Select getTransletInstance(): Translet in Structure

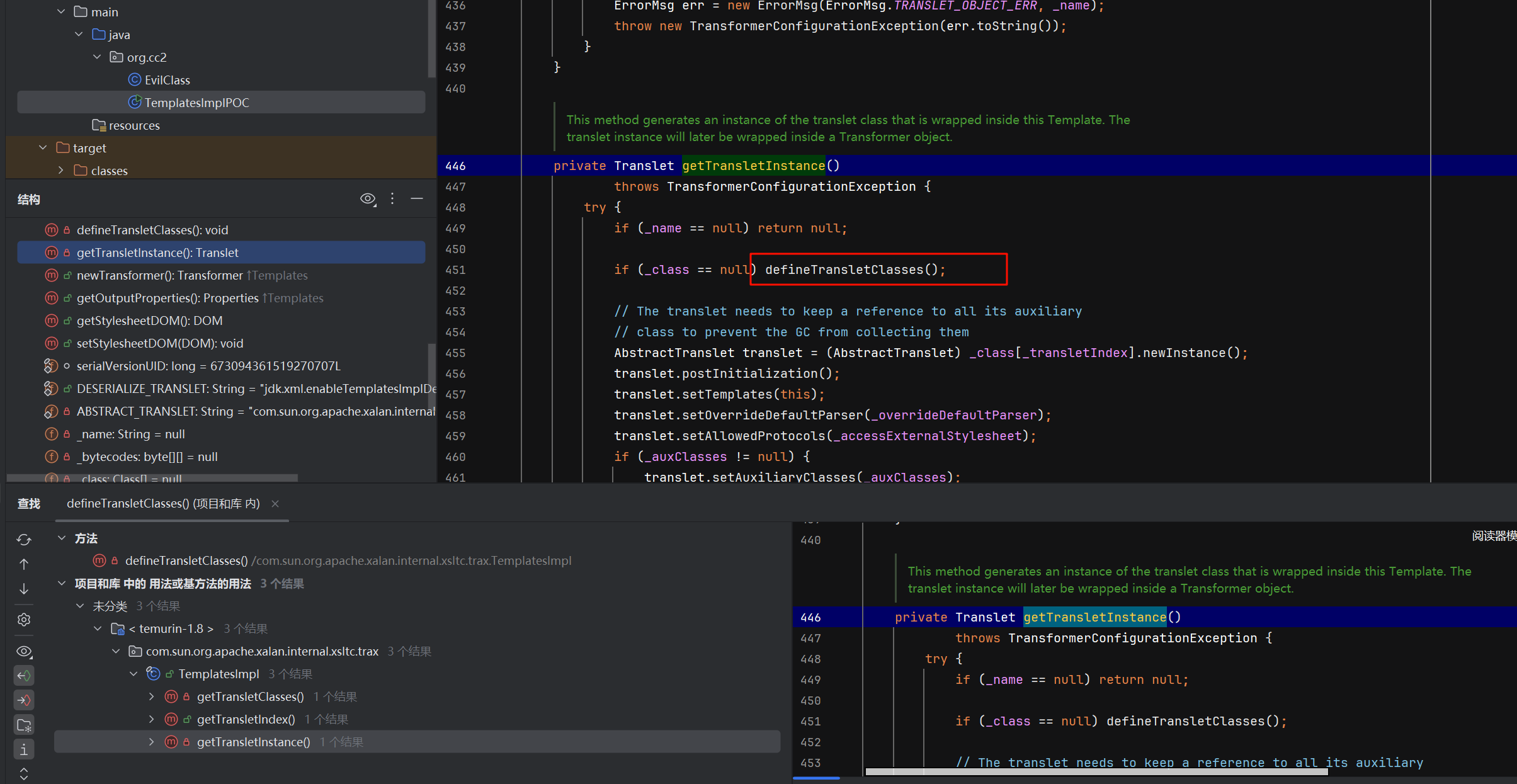pos(221,253)
